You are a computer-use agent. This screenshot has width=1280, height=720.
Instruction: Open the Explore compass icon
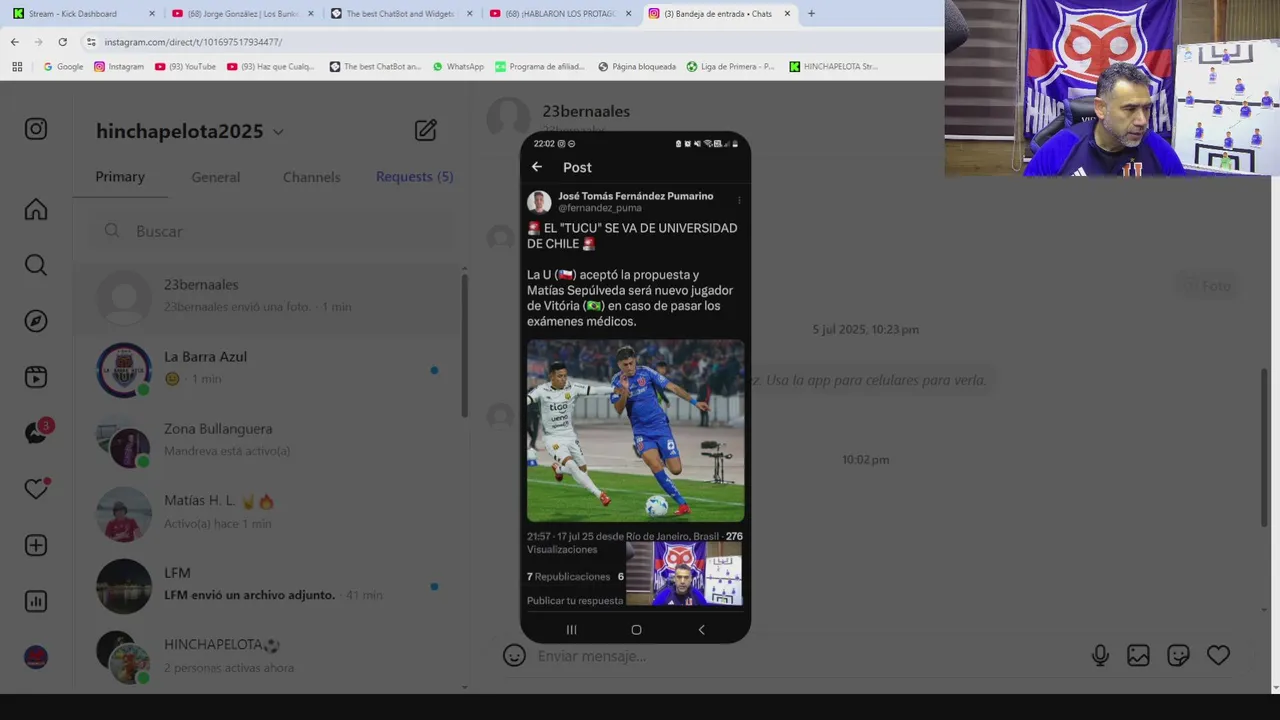(x=36, y=321)
